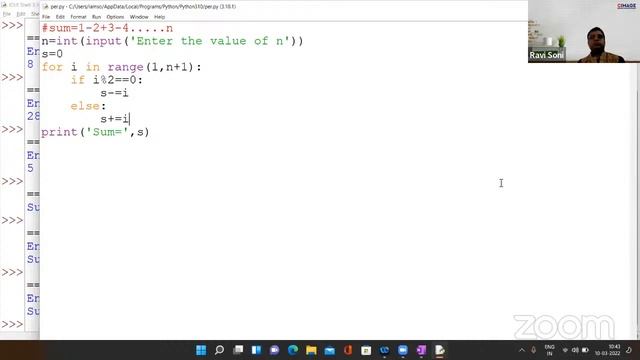Open the Run menu
Screen dimensions: 640x360
pyautogui.click(x=96, y=17)
